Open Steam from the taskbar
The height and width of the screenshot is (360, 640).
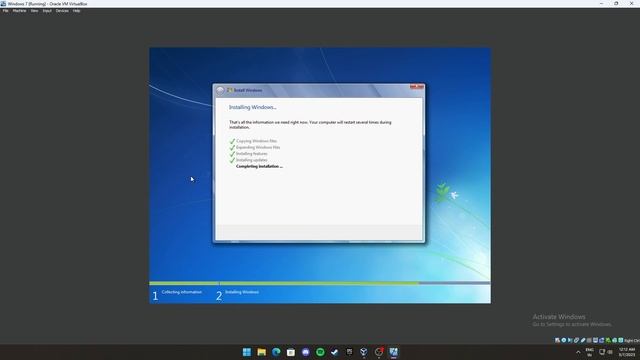(335, 352)
